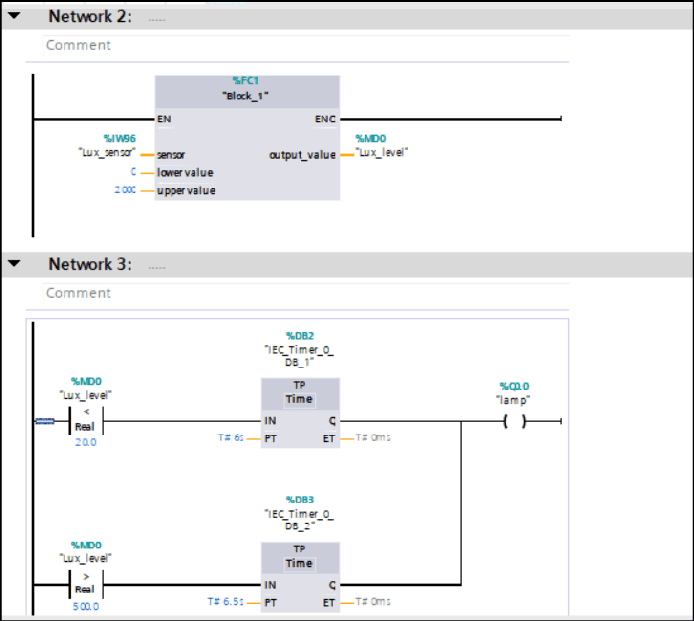Select the TP timer block of %DB3
The image size is (694, 621).
click(301, 577)
